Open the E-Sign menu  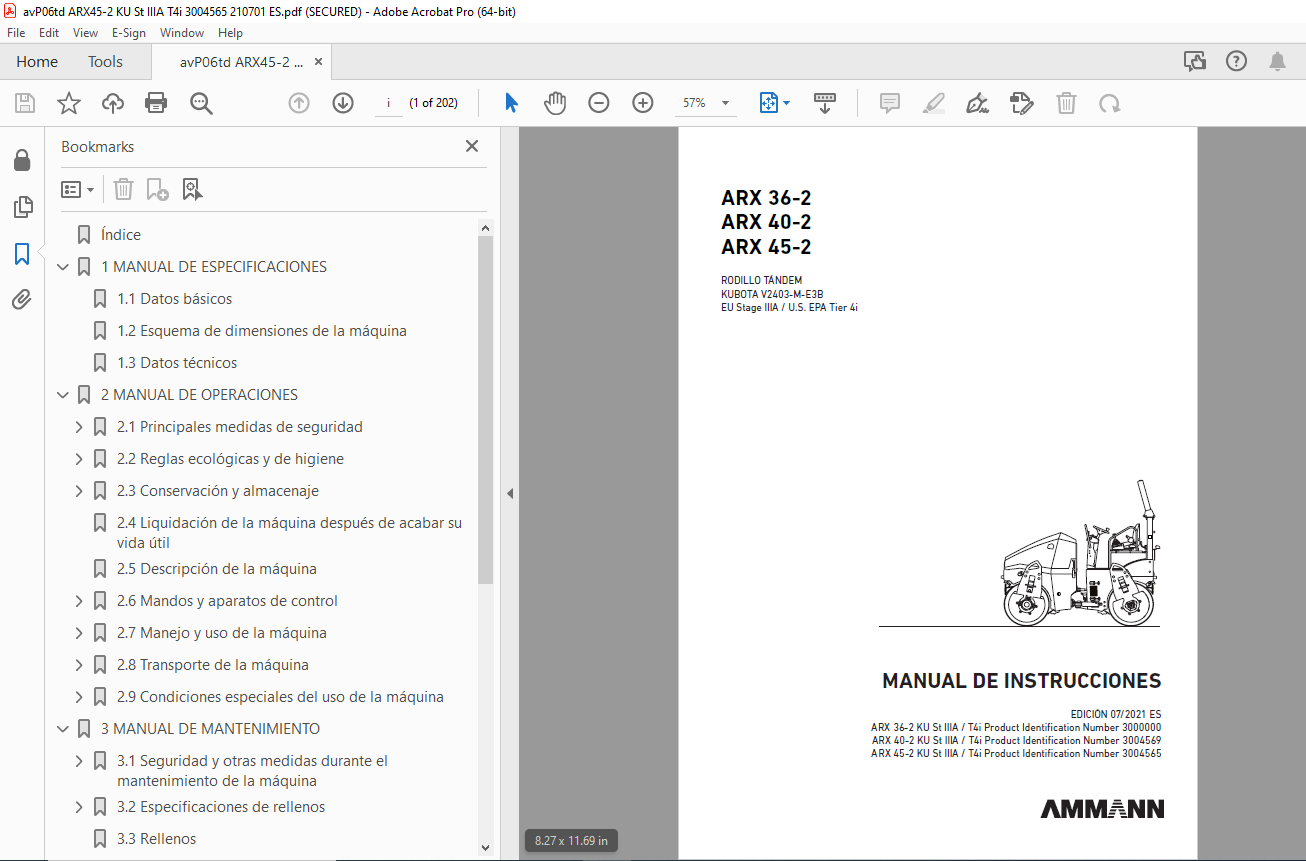point(129,33)
